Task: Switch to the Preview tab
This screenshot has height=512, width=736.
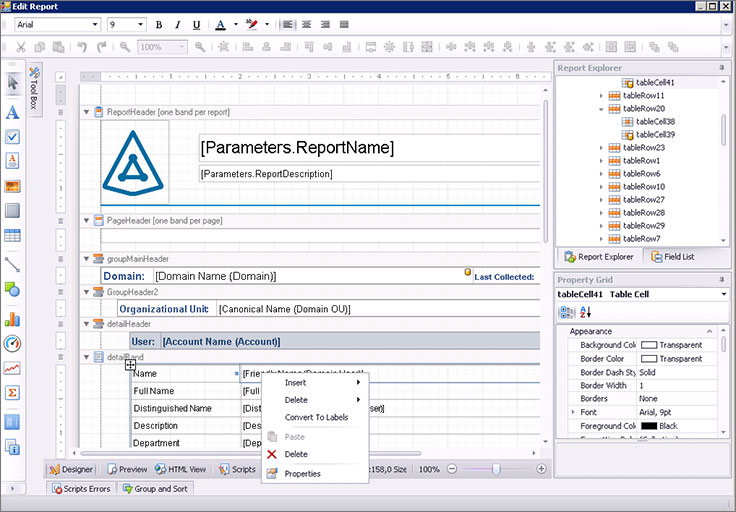Action: click(x=127, y=469)
